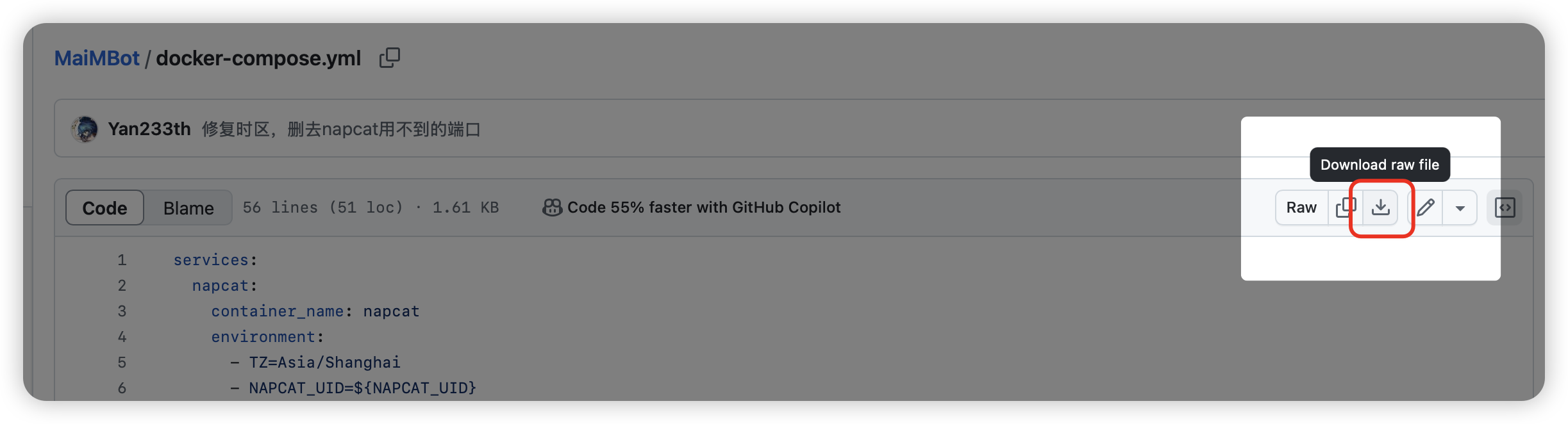Select line number 1

coord(122,260)
